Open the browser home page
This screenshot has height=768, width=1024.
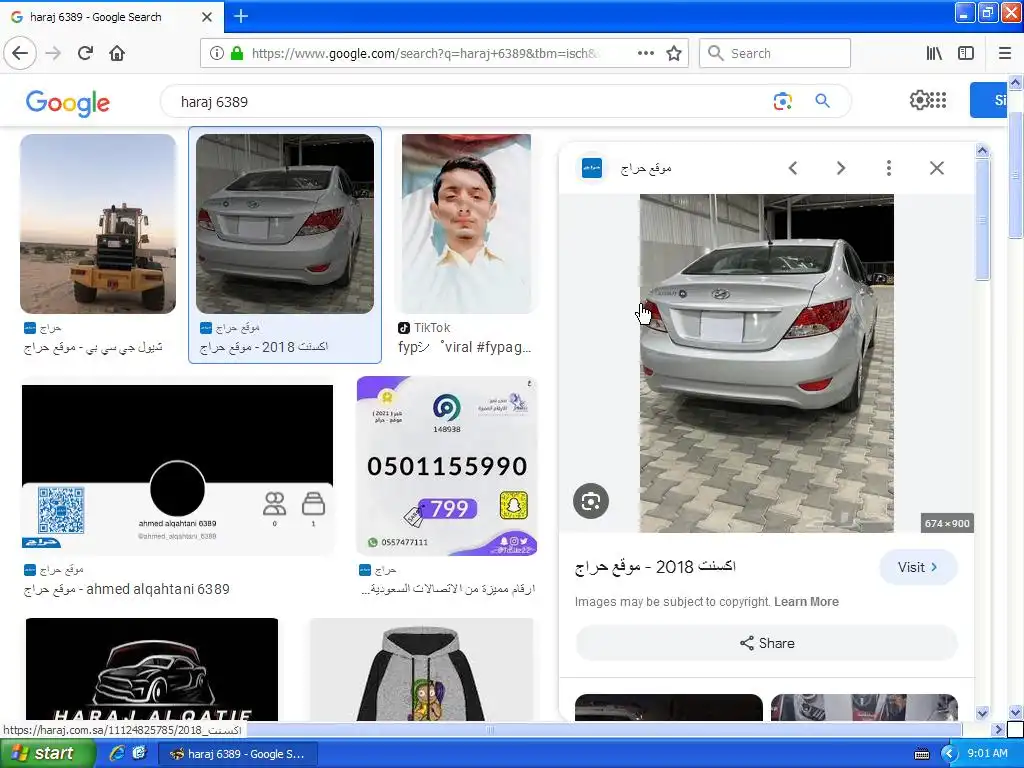[x=117, y=54]
